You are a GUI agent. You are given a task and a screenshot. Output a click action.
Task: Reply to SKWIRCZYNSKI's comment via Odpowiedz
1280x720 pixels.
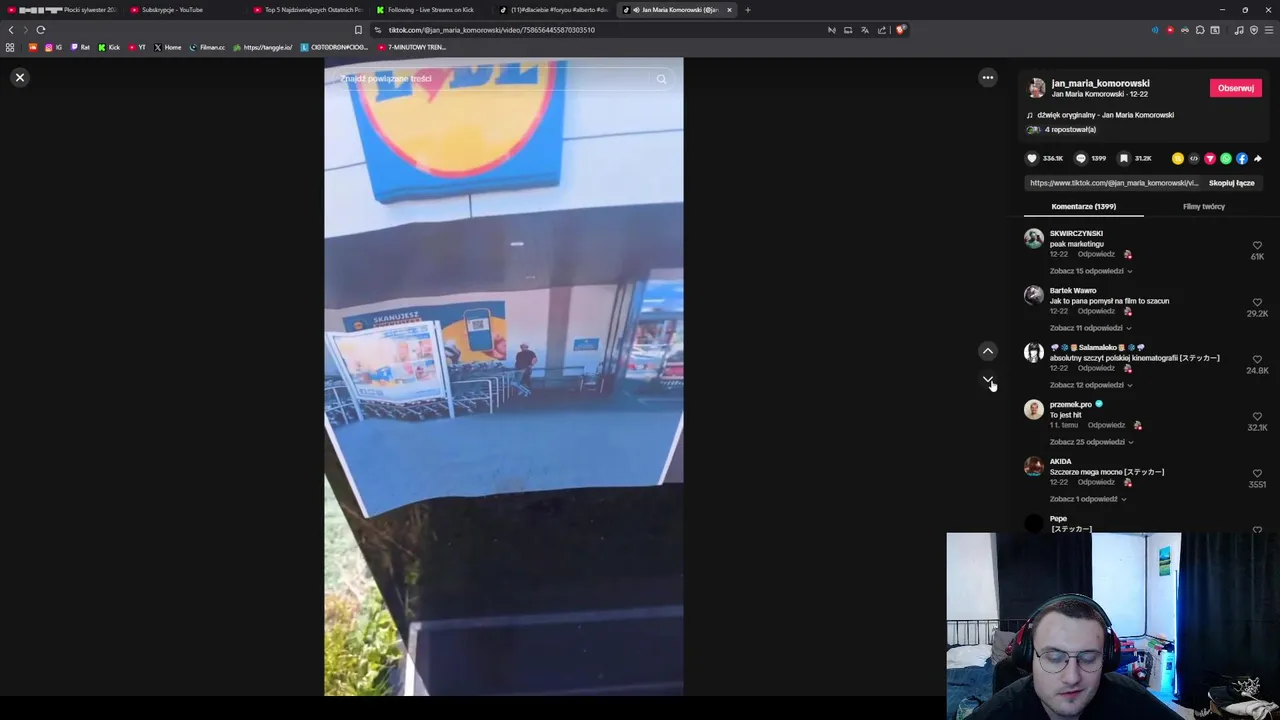click(1096, 254)
